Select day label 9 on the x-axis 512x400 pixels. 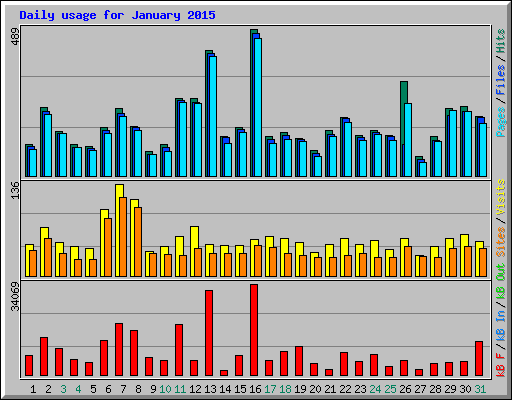pos(153,389)
